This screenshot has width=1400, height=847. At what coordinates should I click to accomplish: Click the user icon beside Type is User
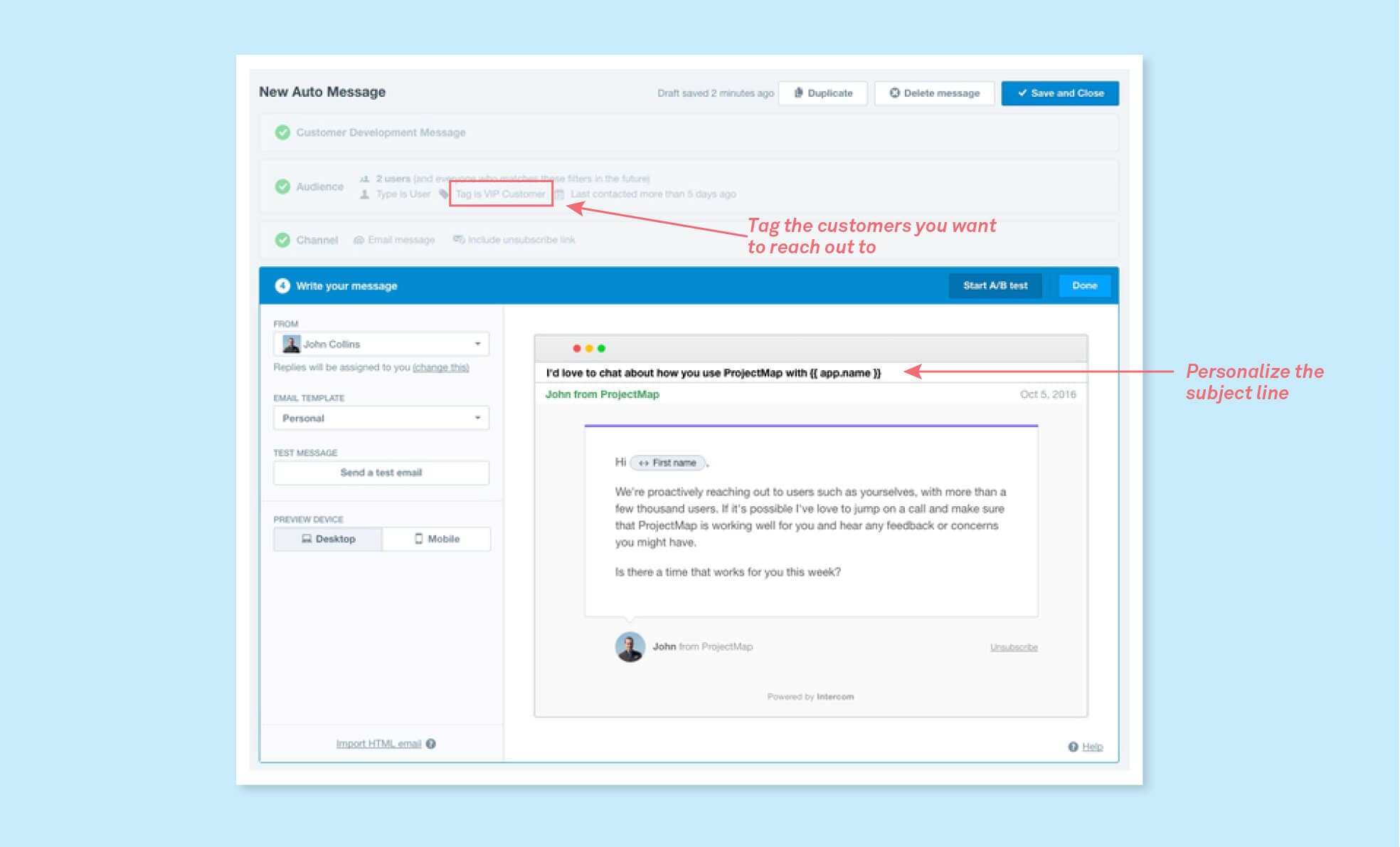[364, 194]
